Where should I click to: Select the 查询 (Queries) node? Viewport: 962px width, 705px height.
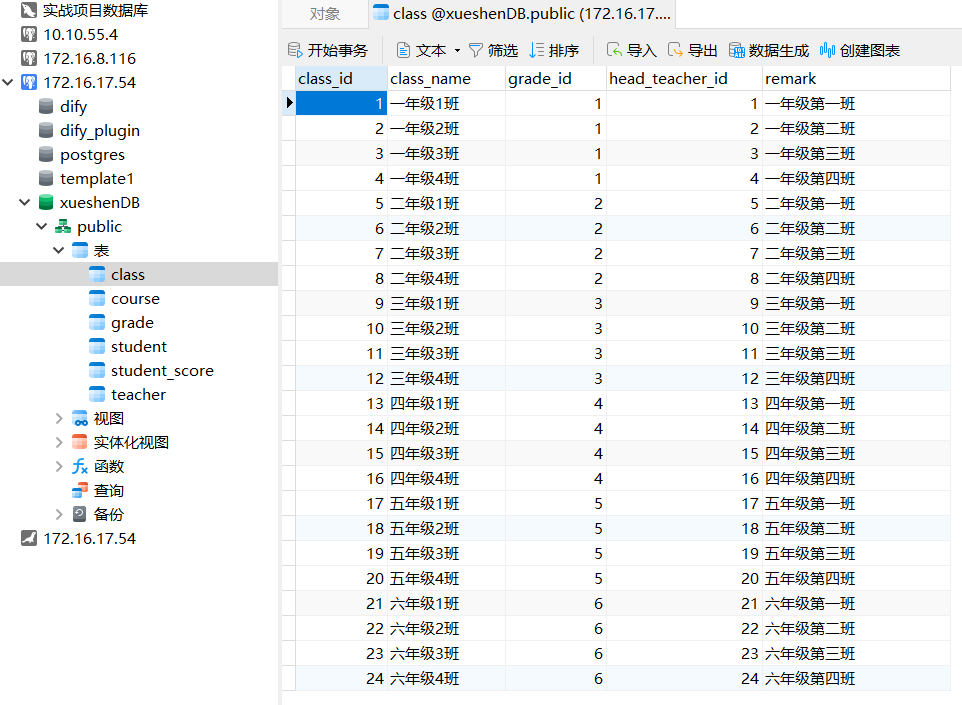pyautogui.click(x=108, y=491)
